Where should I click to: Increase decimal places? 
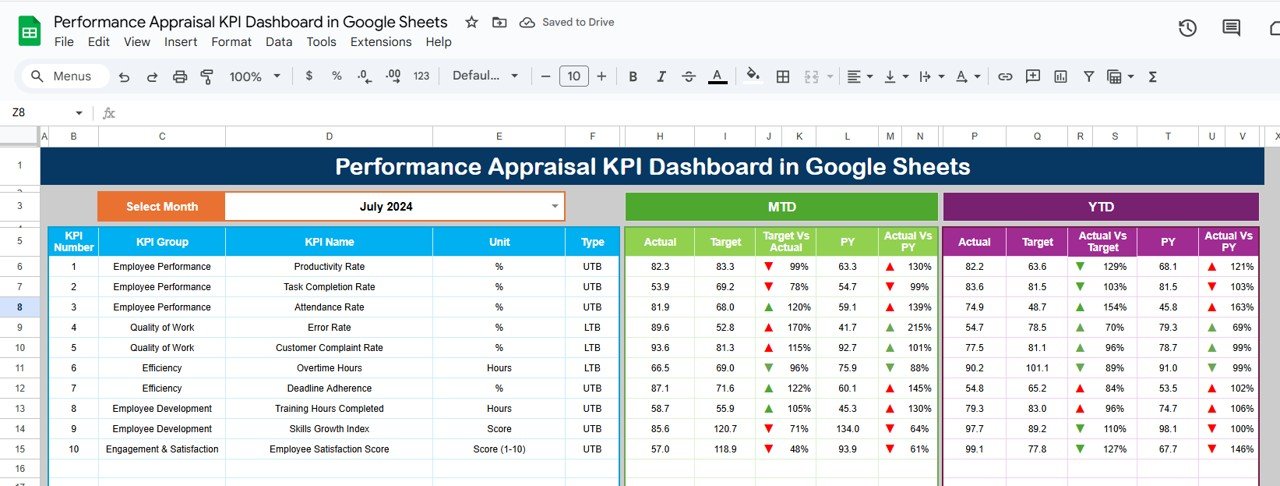tap(393, 76)
